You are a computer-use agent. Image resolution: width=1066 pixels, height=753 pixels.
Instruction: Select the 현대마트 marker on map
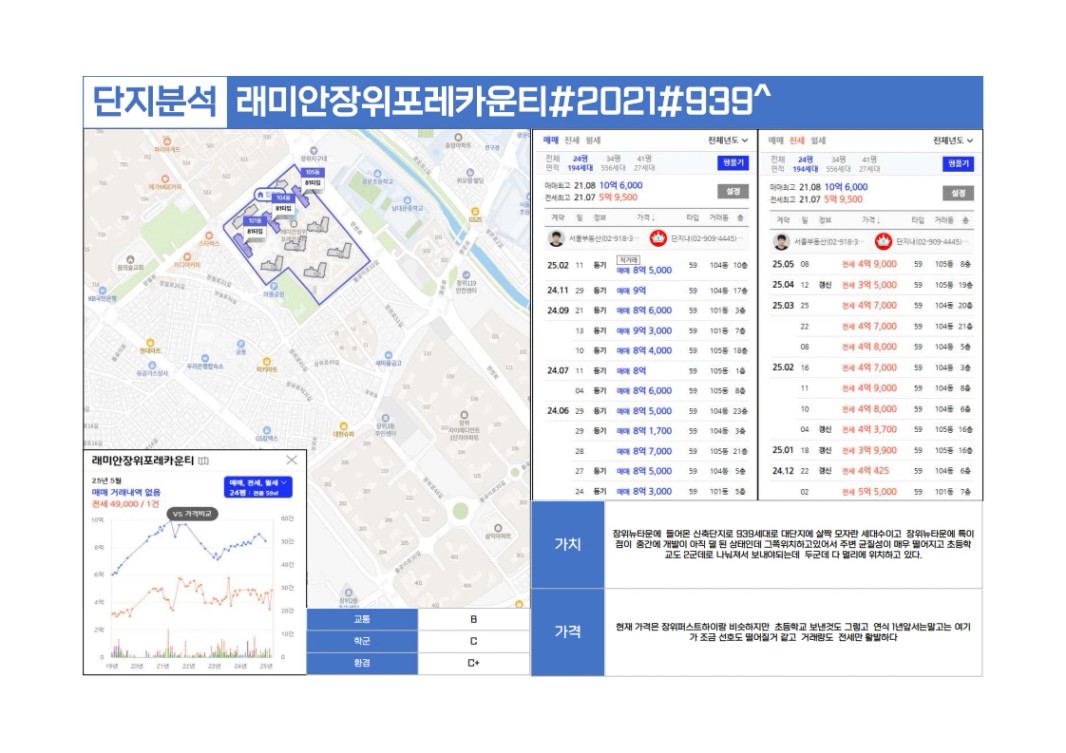click(x=150, y=343)
